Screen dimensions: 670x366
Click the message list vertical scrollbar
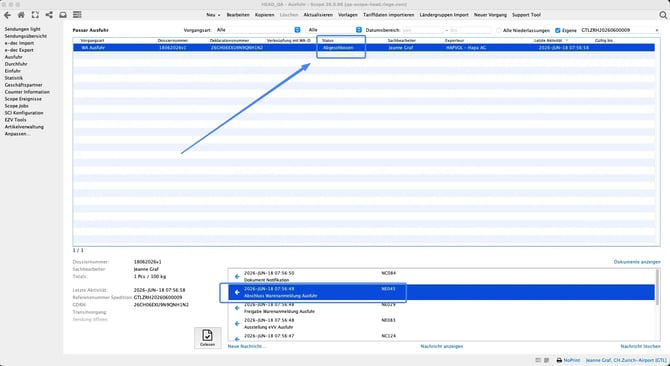[657, 304]
